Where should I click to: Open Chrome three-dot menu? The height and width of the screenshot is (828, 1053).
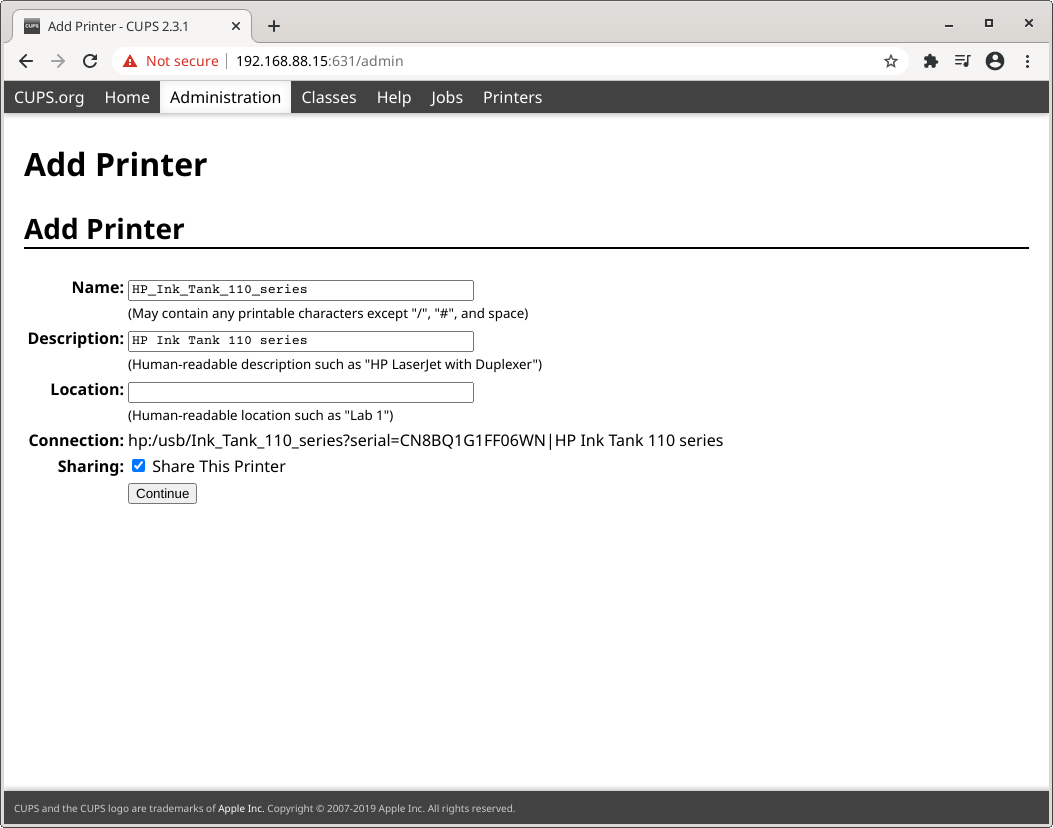click(x=1027, y=61)
